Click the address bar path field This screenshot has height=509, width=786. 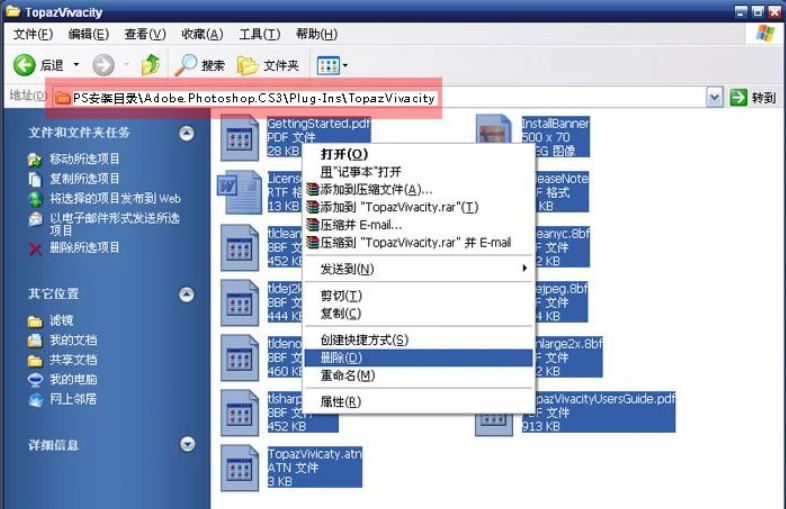click(378, 98)
